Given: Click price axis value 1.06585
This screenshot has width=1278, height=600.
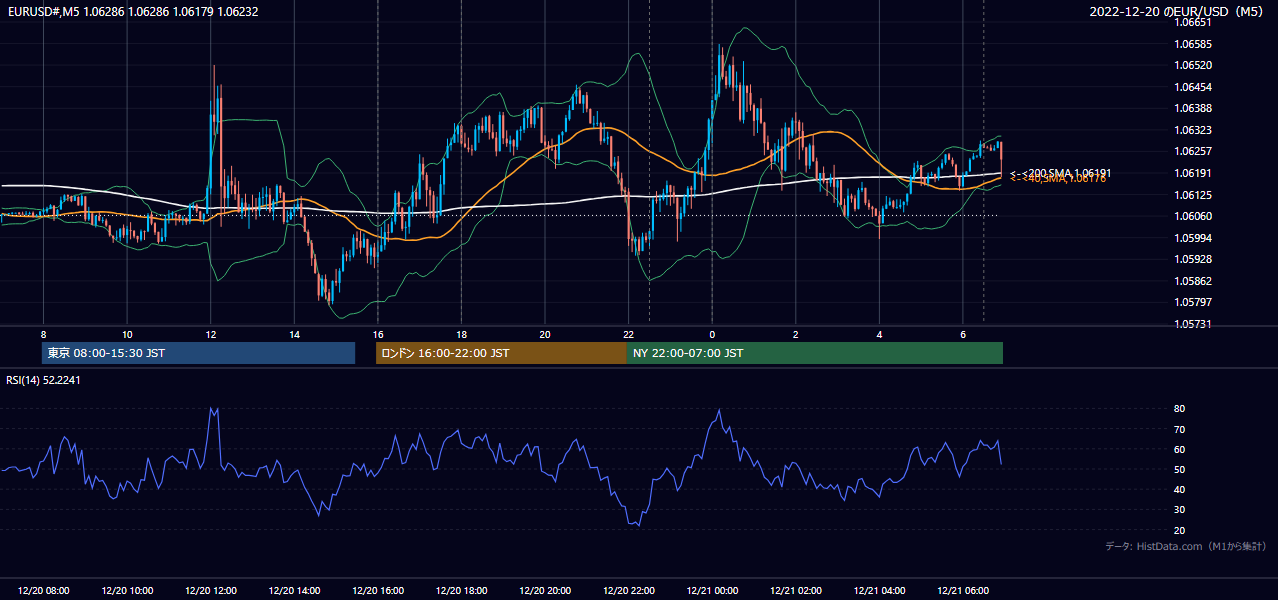Looking at the screenshot, I should point(1193,44).
